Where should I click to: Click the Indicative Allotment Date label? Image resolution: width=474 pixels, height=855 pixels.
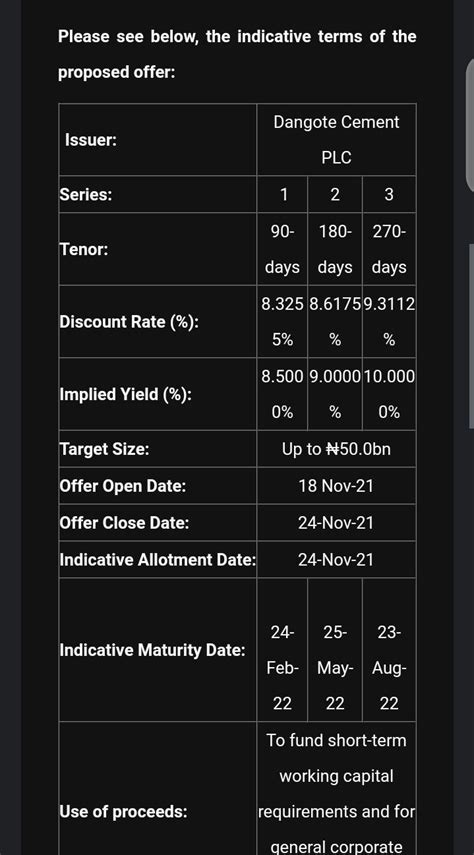158,560
